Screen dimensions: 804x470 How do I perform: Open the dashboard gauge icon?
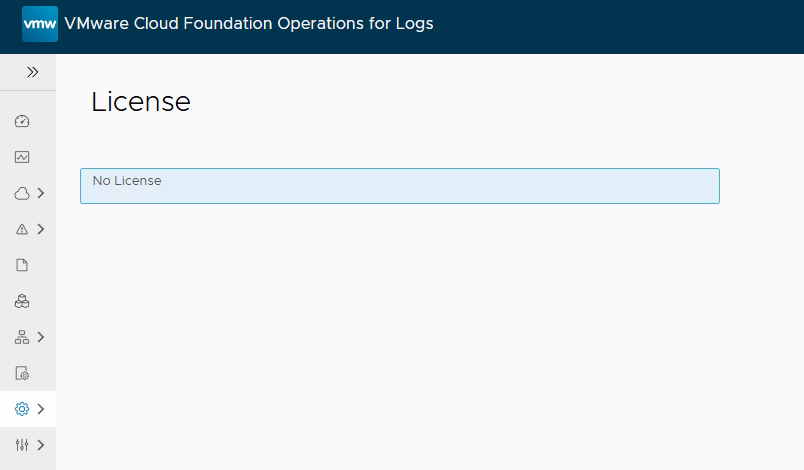22,121
